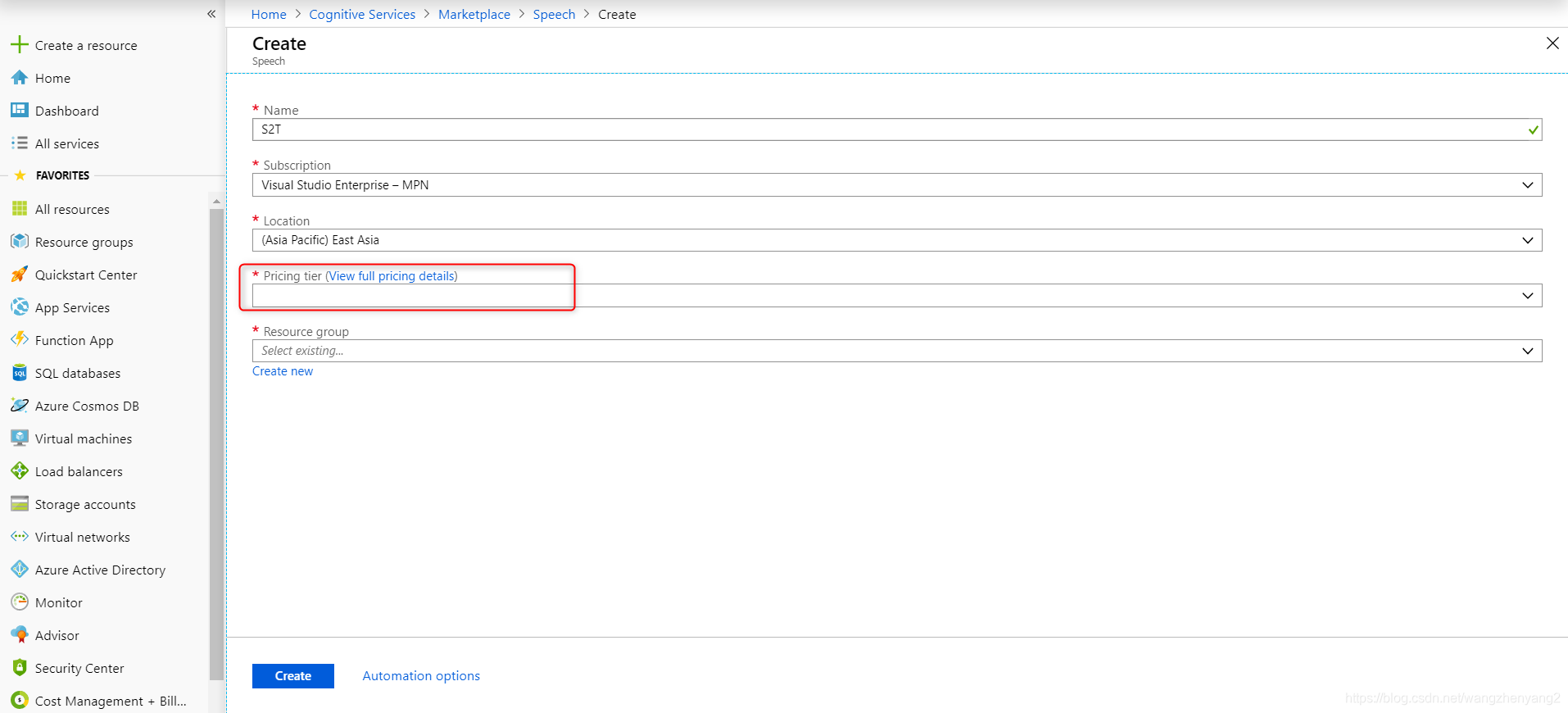Open Virtual machines menu item
The height and width of the screenshot is (713, 1568).
(84, 438)
